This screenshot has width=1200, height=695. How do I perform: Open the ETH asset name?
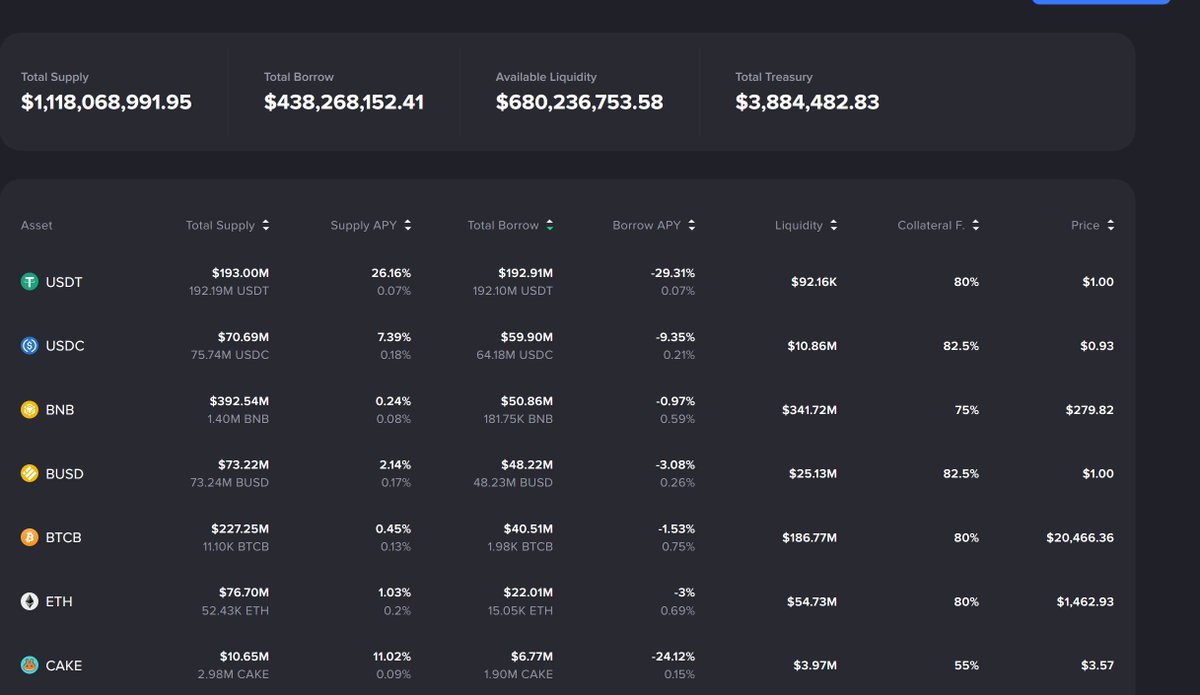pyautogui.click(x=59, y=602)
